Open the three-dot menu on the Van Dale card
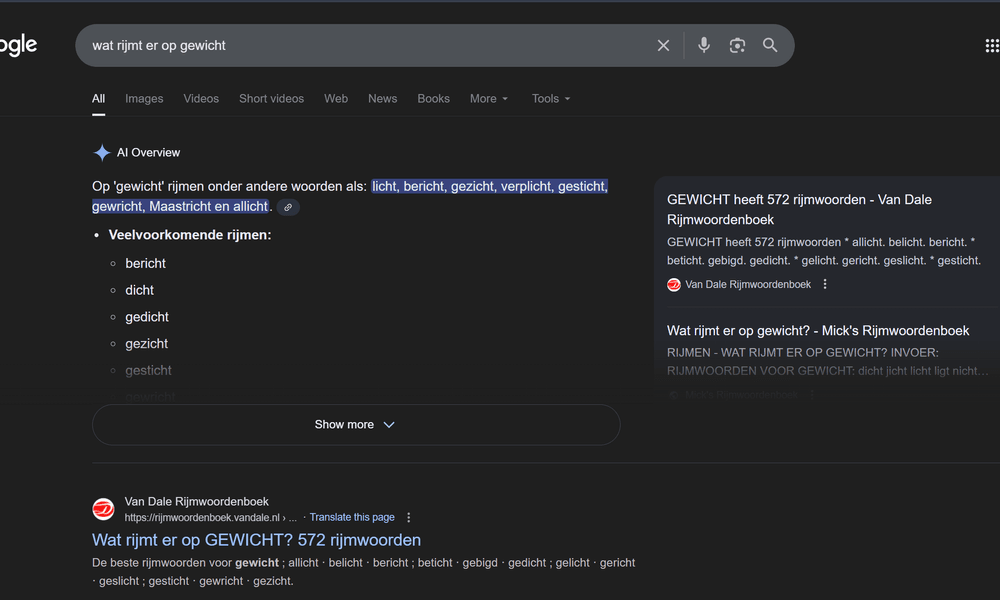1000x600 pixels. point(824,284)
